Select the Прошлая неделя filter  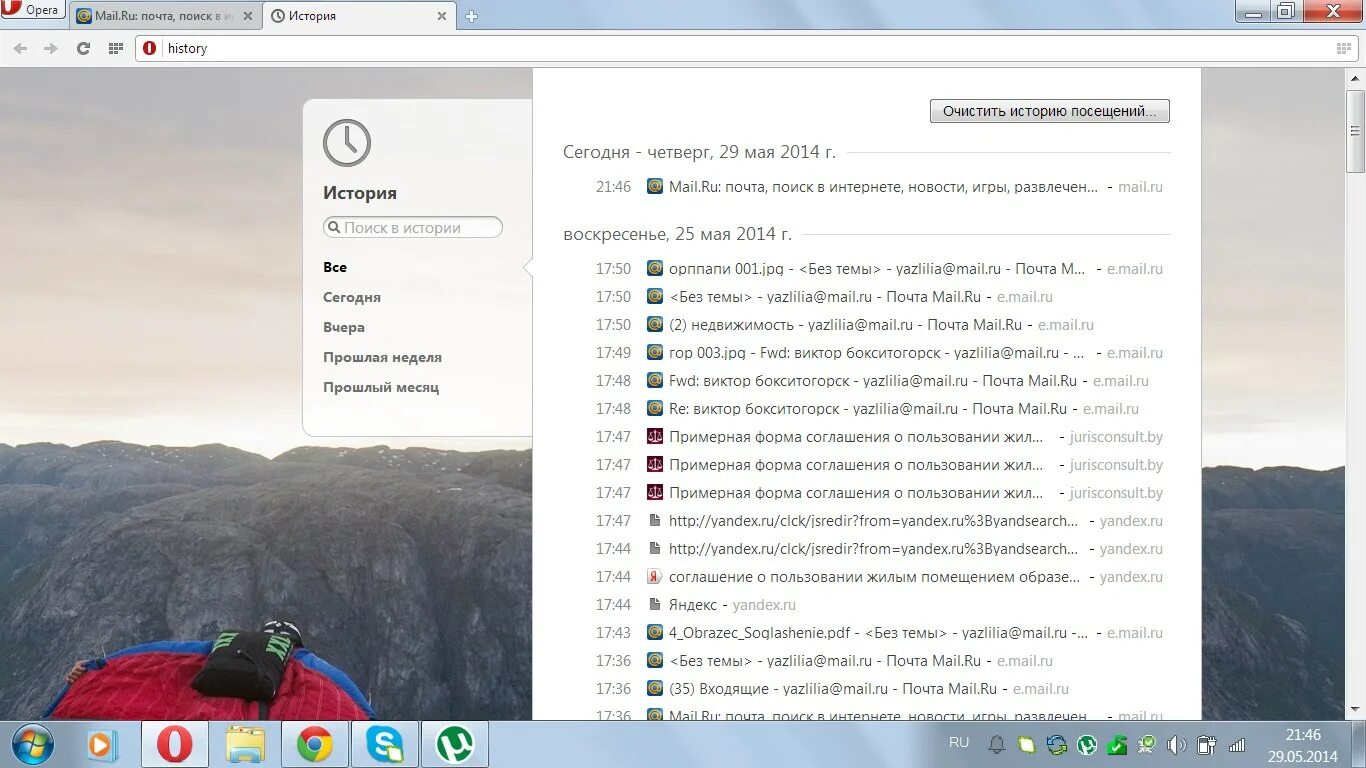click(382, 357)
